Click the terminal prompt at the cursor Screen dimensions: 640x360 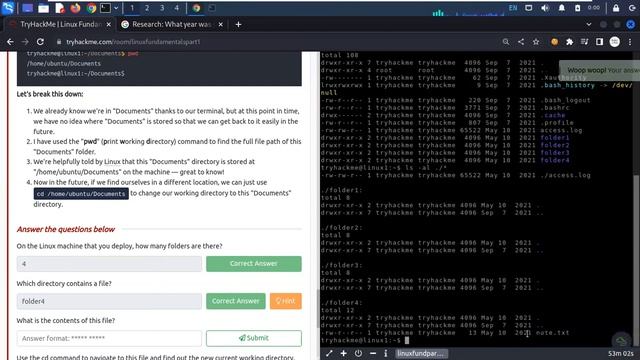[407, 340]
